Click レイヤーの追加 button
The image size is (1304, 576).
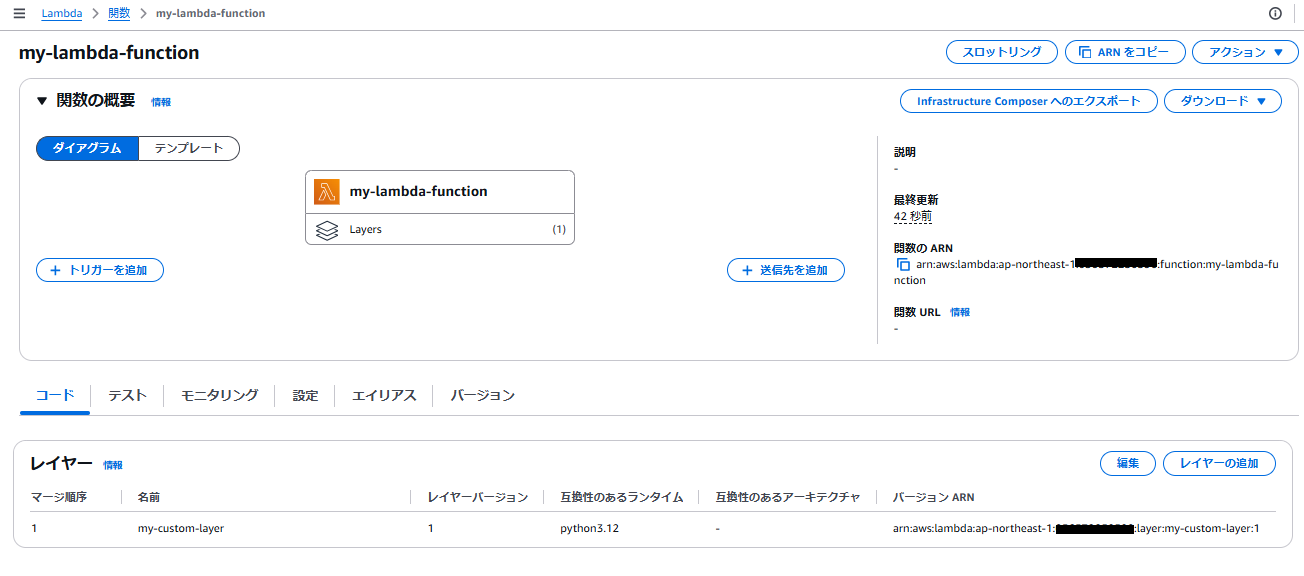(1220, 463)
